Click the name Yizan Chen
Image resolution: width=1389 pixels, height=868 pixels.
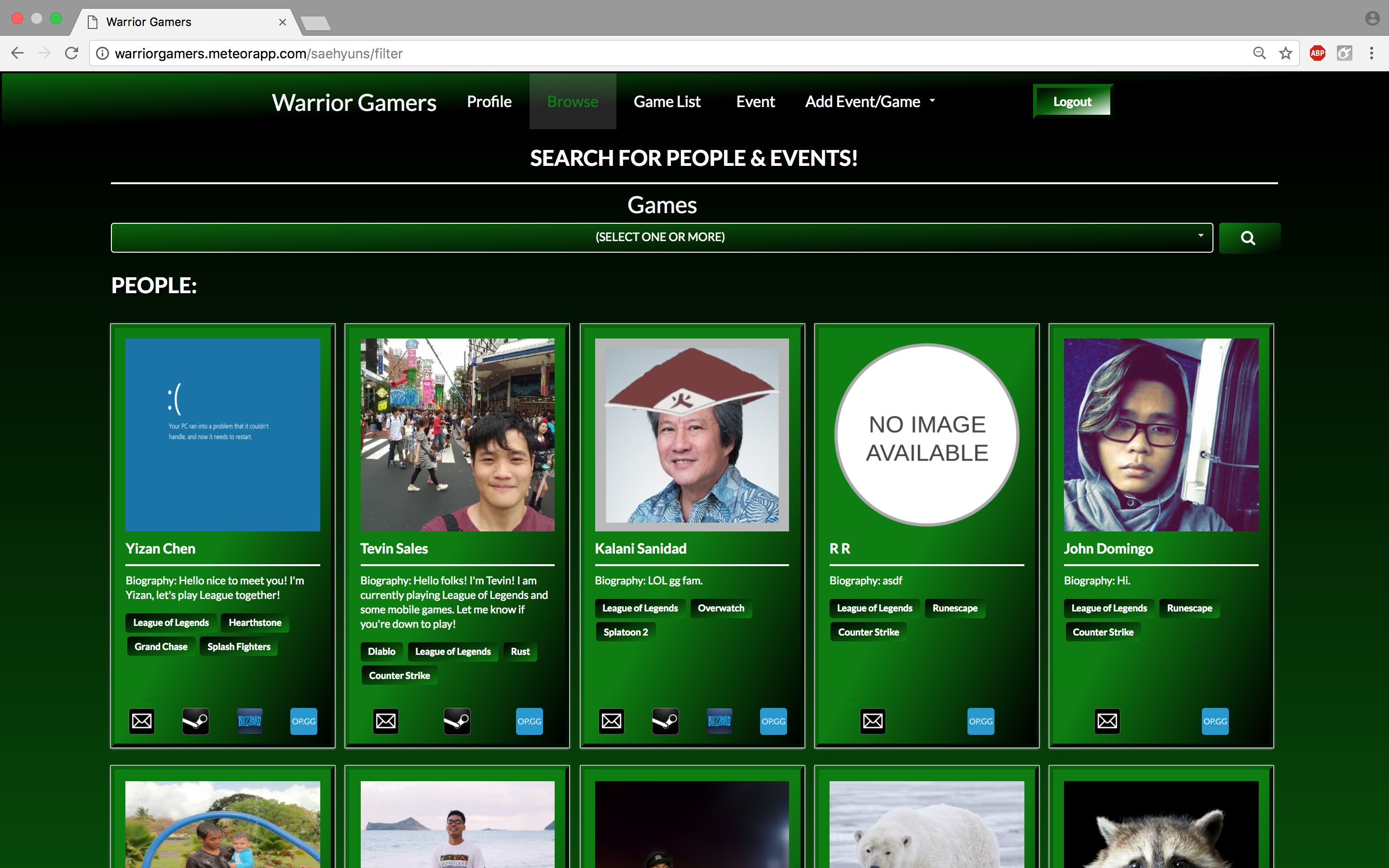[160, 548]
